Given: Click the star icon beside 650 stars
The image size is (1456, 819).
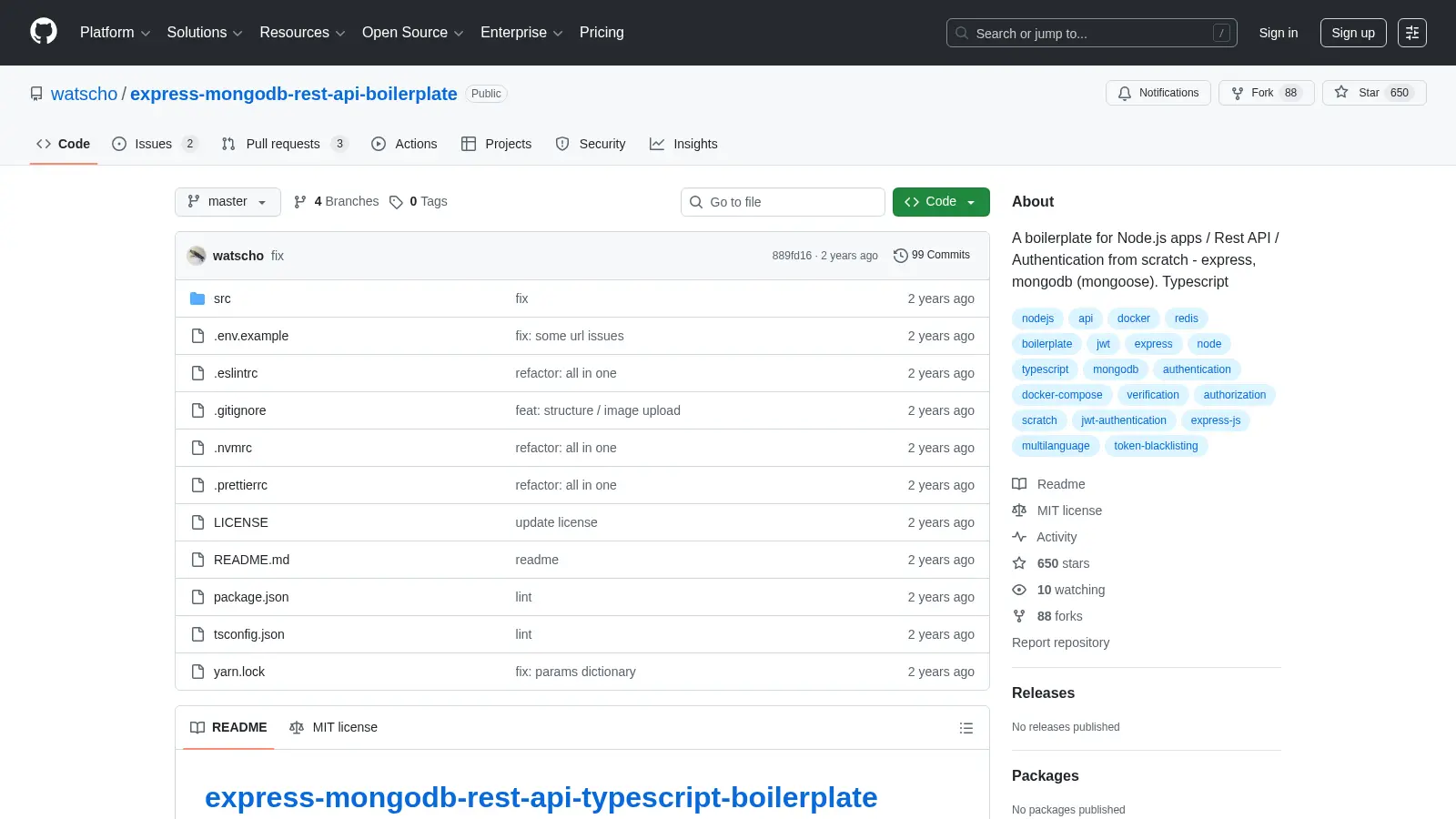Looking at the screenshot, I should (x=1019, y=563).
